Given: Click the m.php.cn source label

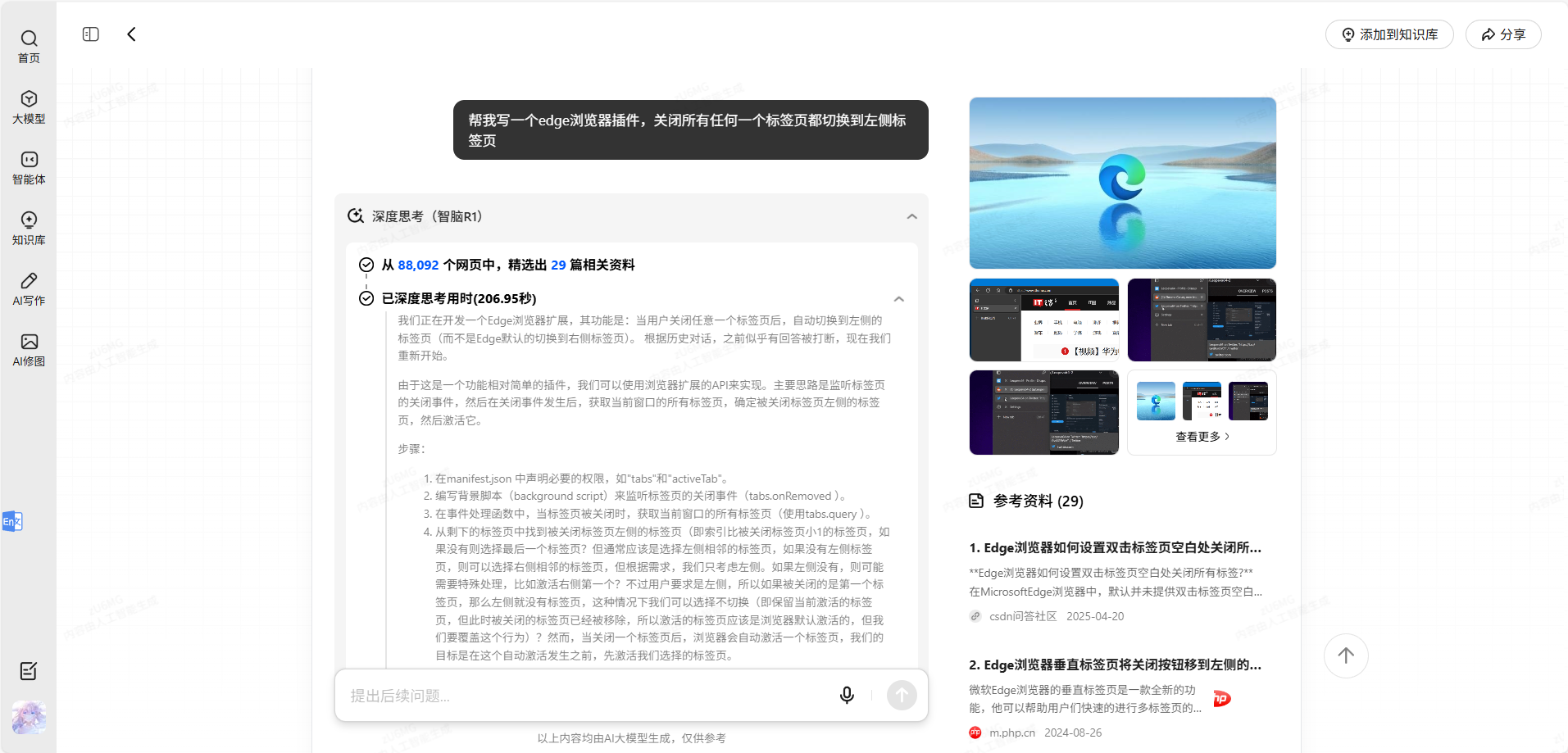Looking at the screenshot, I should coord(1012,733).
